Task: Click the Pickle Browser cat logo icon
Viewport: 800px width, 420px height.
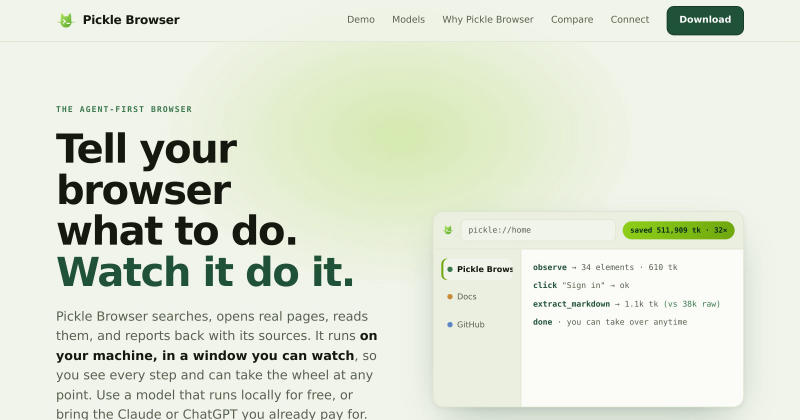Action: point(66,20)
